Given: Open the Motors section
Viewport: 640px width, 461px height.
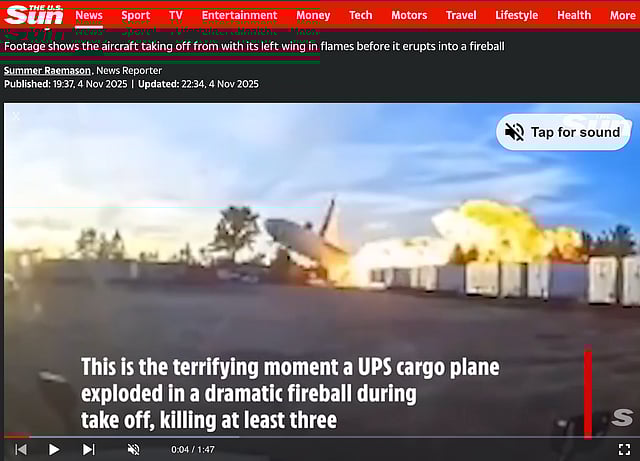Looking at the screenshot, I should [409, 16].
